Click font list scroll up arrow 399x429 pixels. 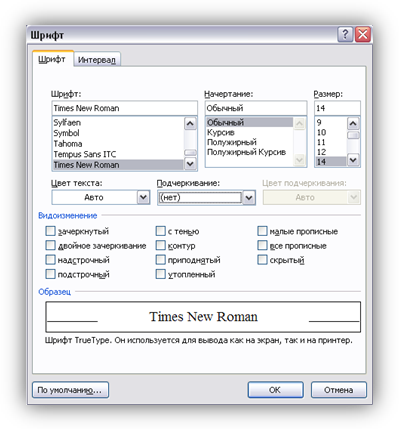[x=190, y=123]
